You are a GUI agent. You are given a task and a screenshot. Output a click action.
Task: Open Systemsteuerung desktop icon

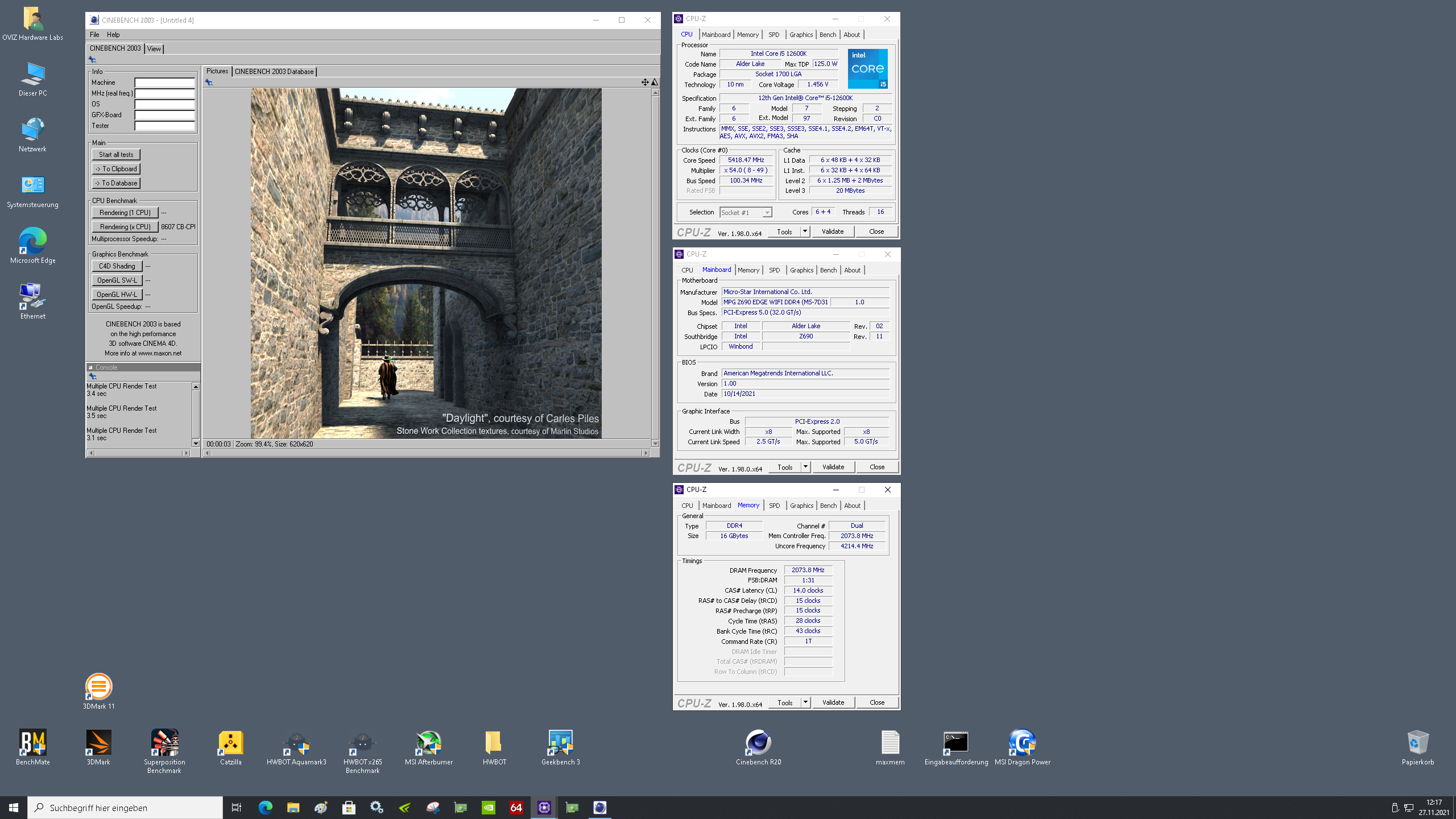coord(32,191)
